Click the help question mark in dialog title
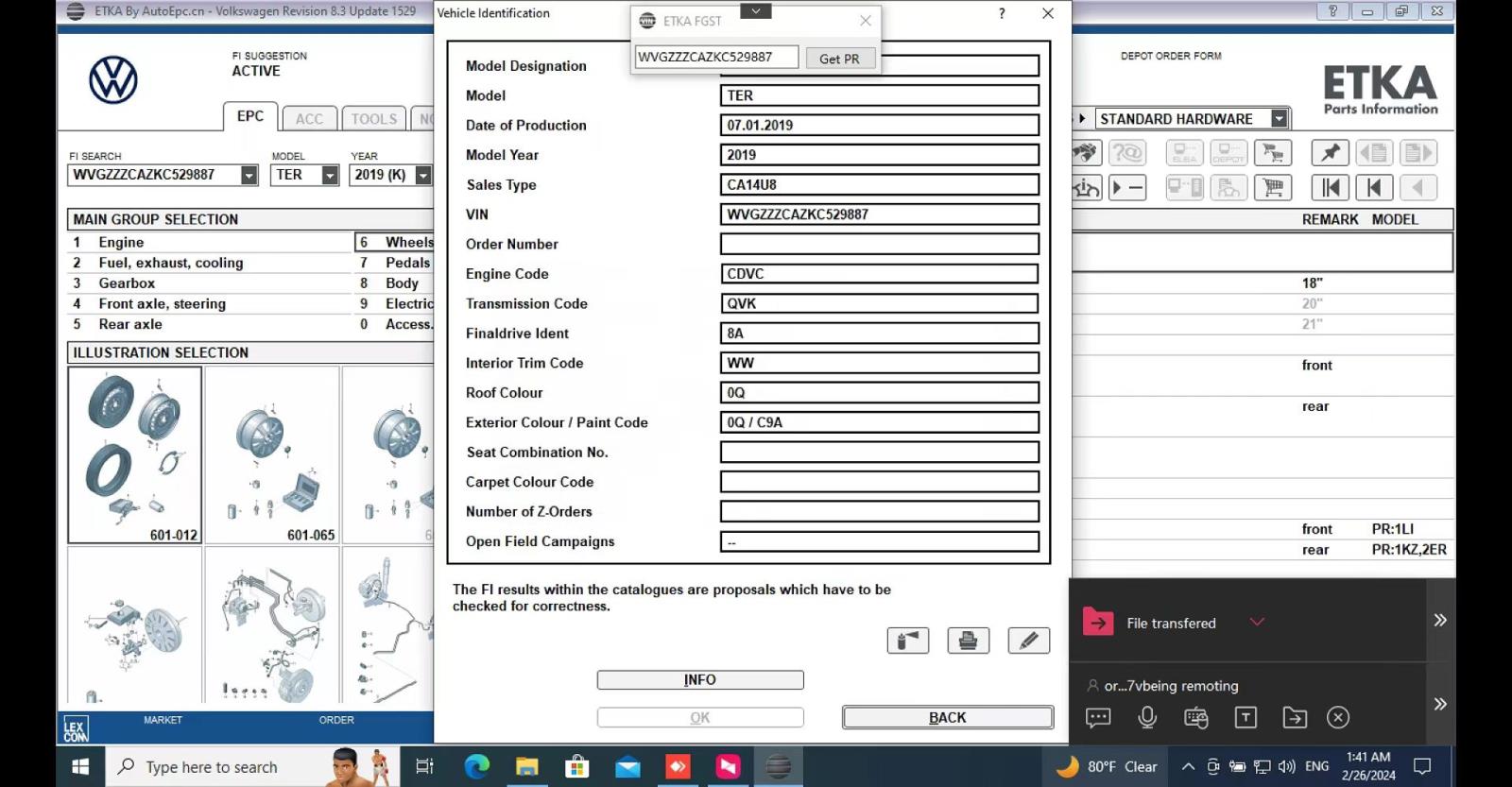Screen dimensions: 1512x787 [1002, 13]
